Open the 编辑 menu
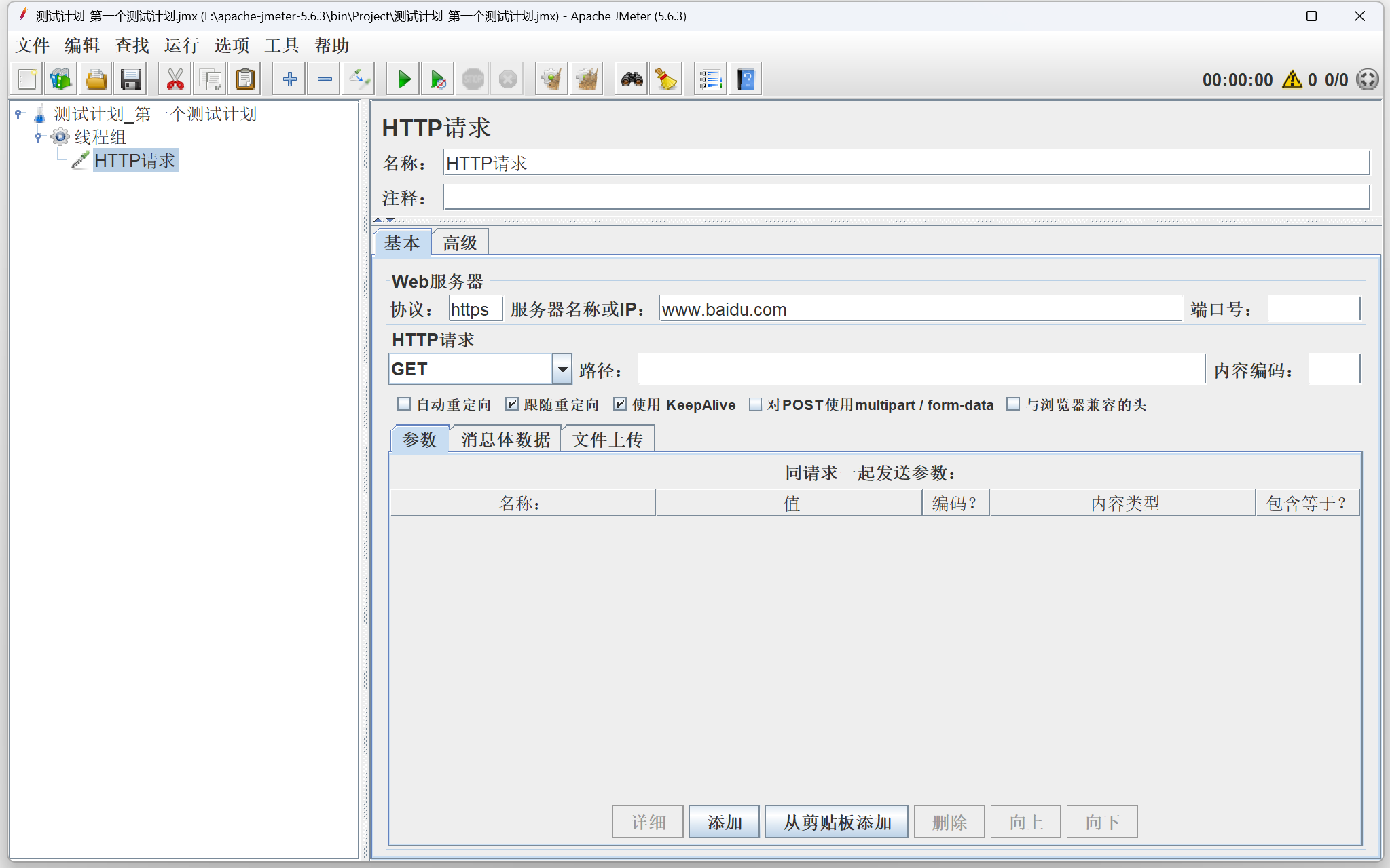This screenshot has height=868, width=1390. (82, 45)
